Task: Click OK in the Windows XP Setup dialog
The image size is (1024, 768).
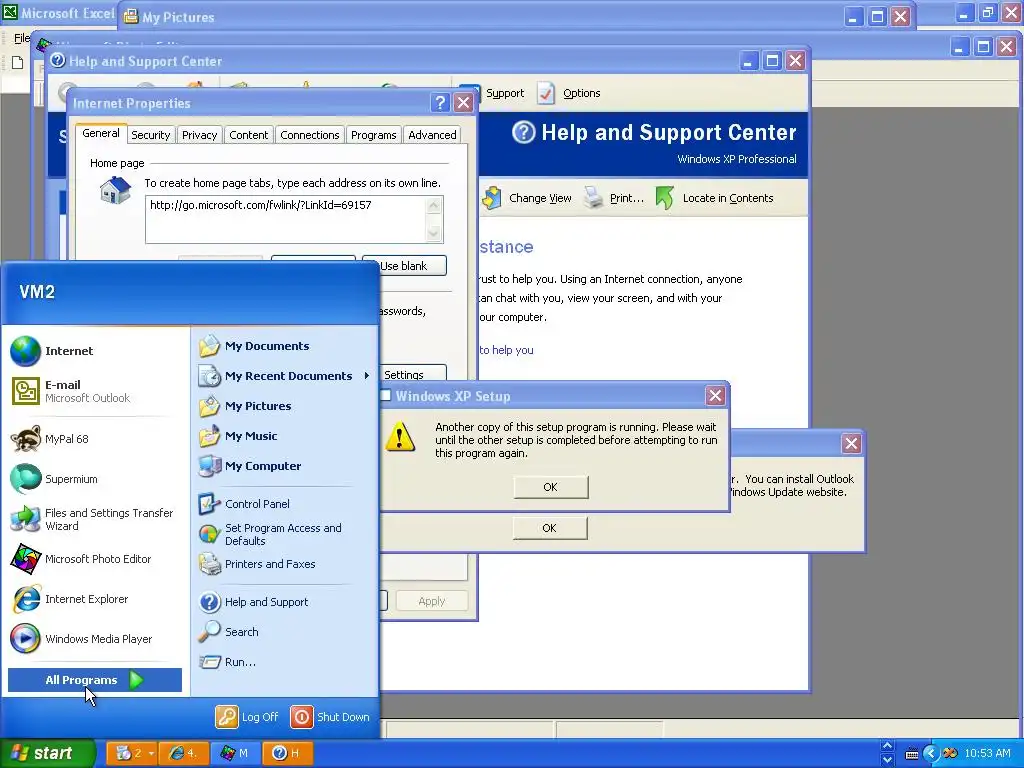Action: pos(551,487)
